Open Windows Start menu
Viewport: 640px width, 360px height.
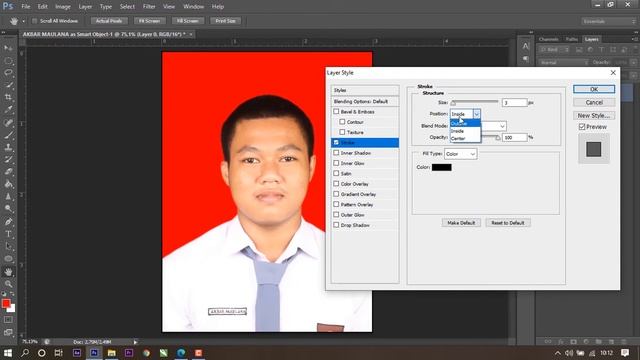[8, 353]
